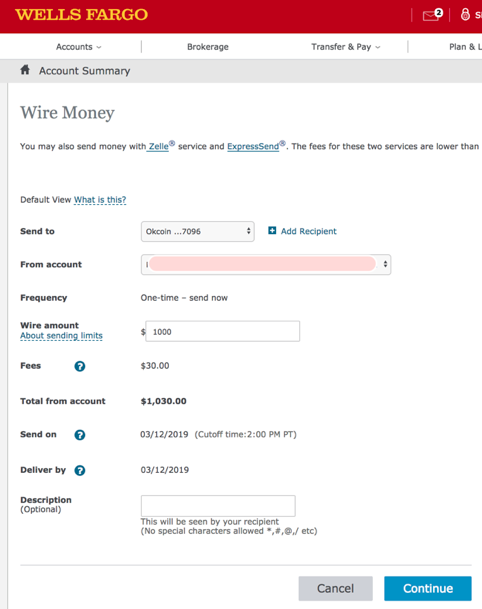Click the Continue button
482x609 pixels.
pos(428,588)
